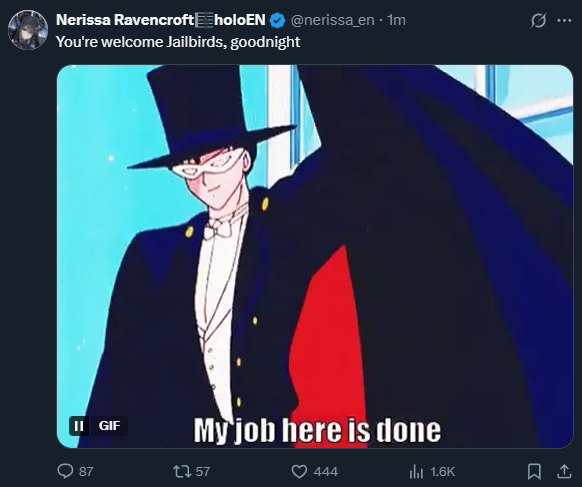Click the repost count 57

tap(203, 471)
